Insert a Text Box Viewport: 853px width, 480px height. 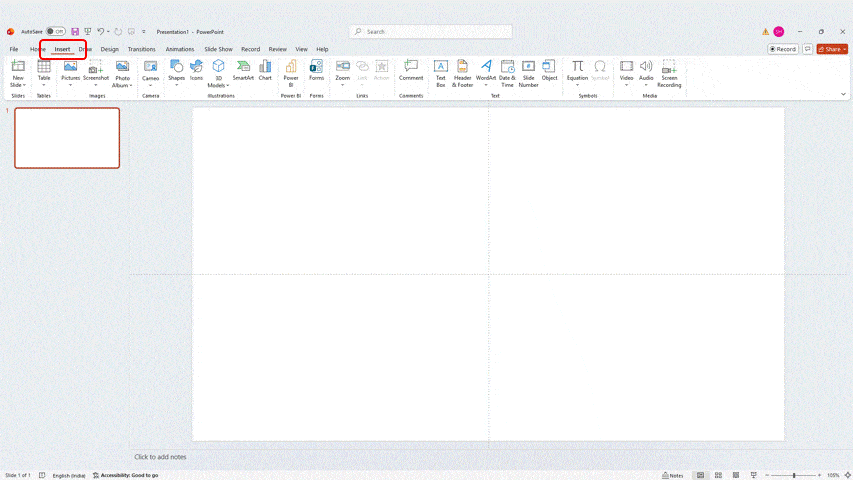pos(440,72)
